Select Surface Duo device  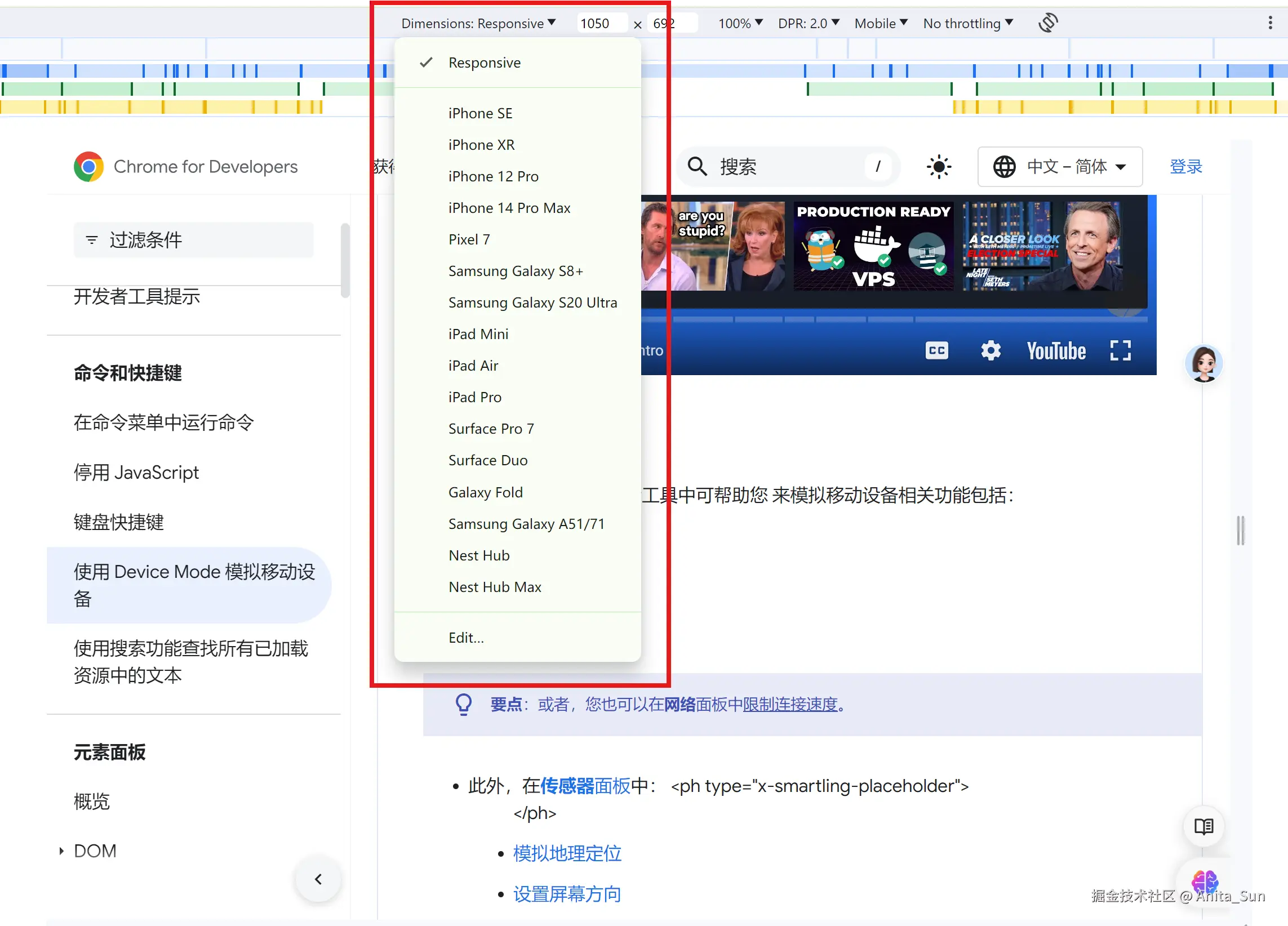[x=517, y=460]
